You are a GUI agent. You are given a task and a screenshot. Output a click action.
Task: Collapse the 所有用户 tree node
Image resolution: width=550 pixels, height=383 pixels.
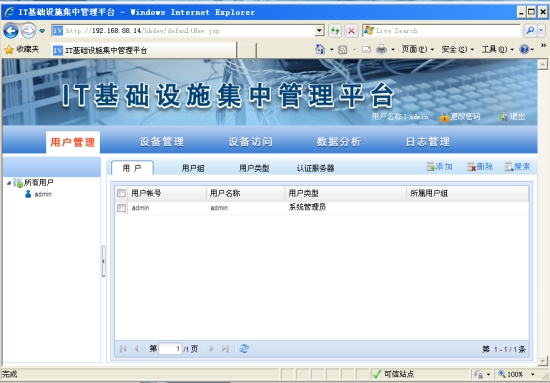[x=9, y=183]
